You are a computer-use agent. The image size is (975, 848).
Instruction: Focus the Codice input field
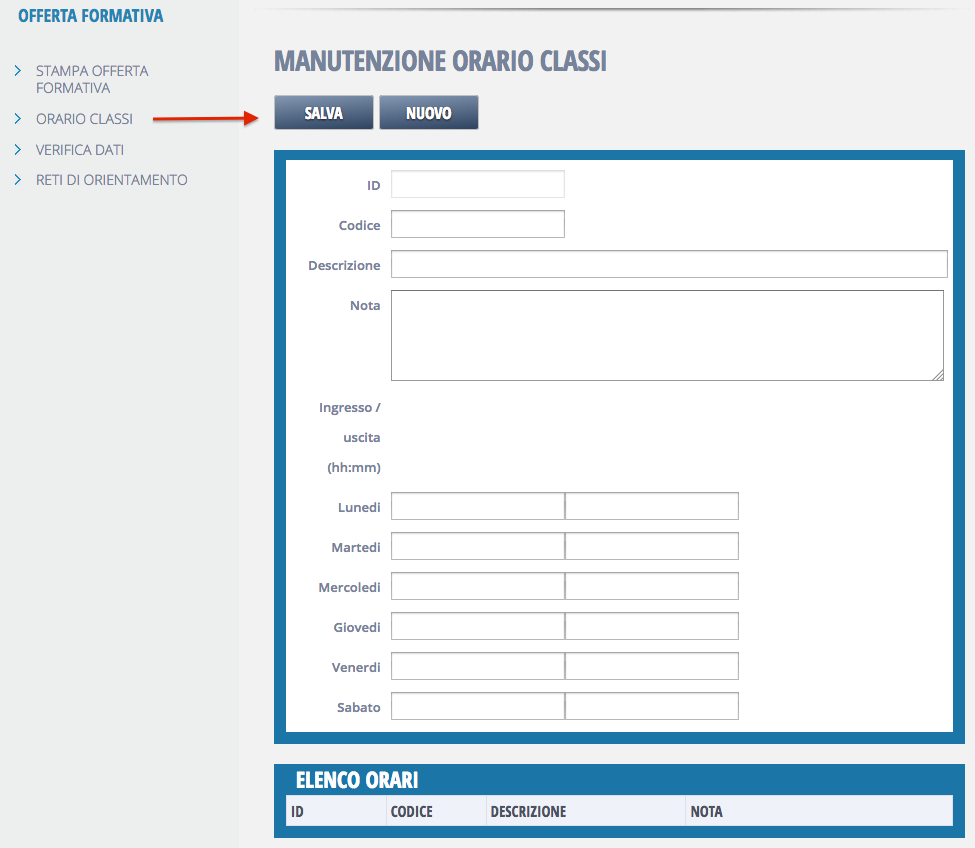pos(477,224)
